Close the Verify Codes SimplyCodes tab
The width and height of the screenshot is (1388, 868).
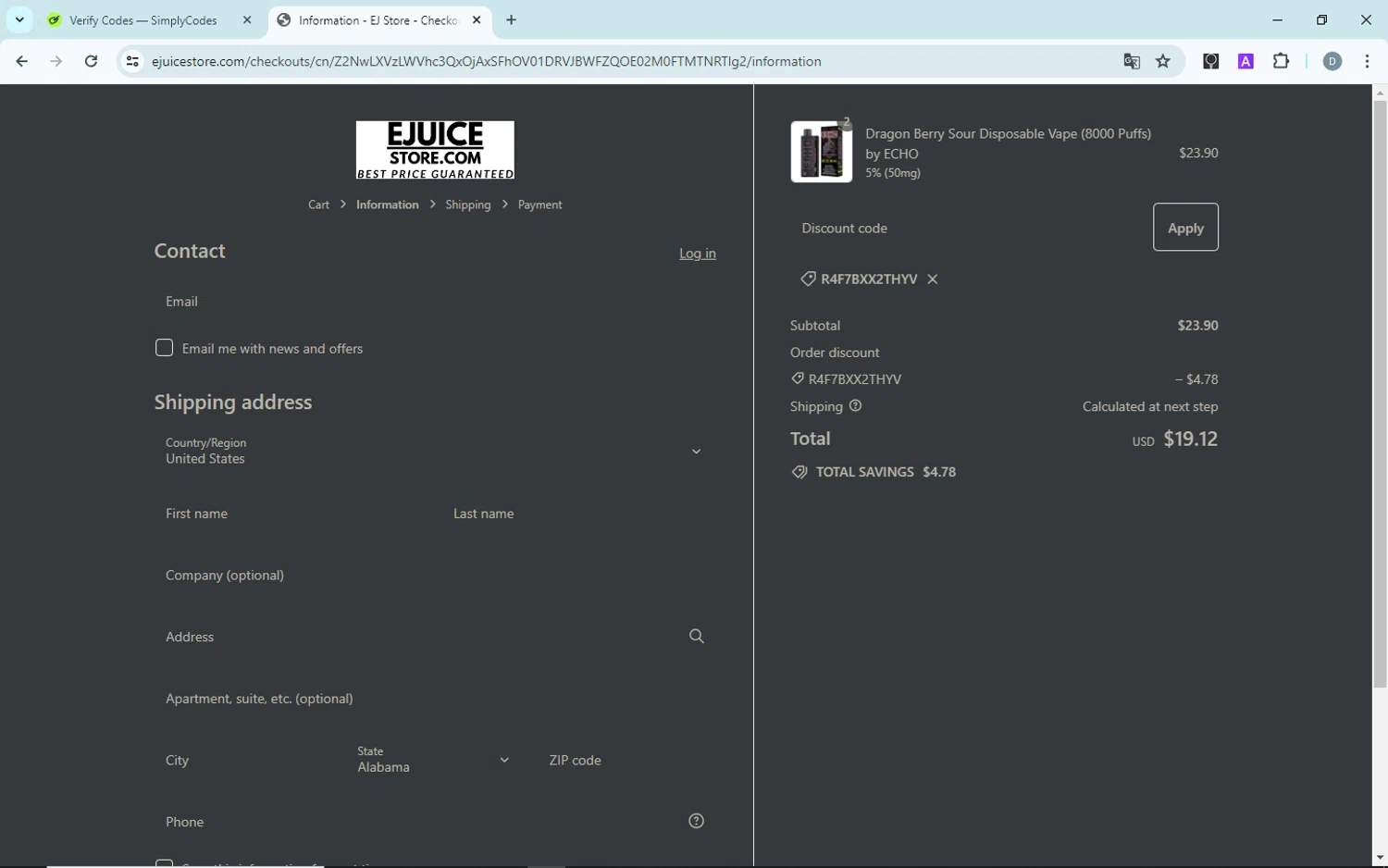coord(247,20)
